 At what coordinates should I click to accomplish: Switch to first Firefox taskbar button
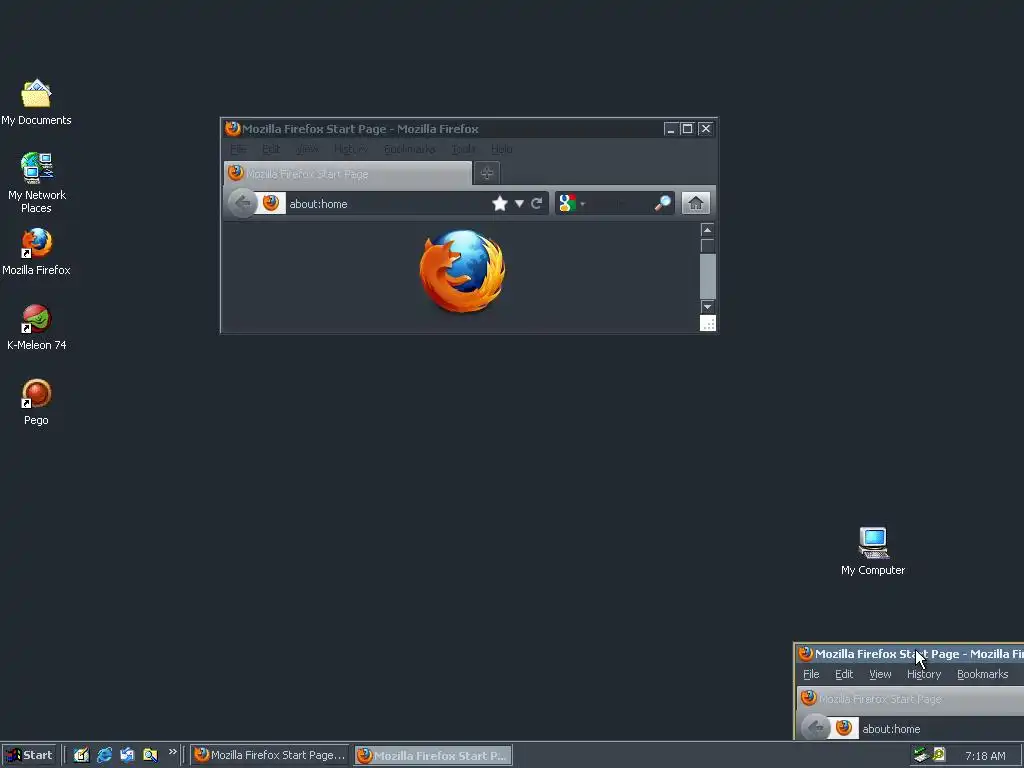[x=270, y=755]
